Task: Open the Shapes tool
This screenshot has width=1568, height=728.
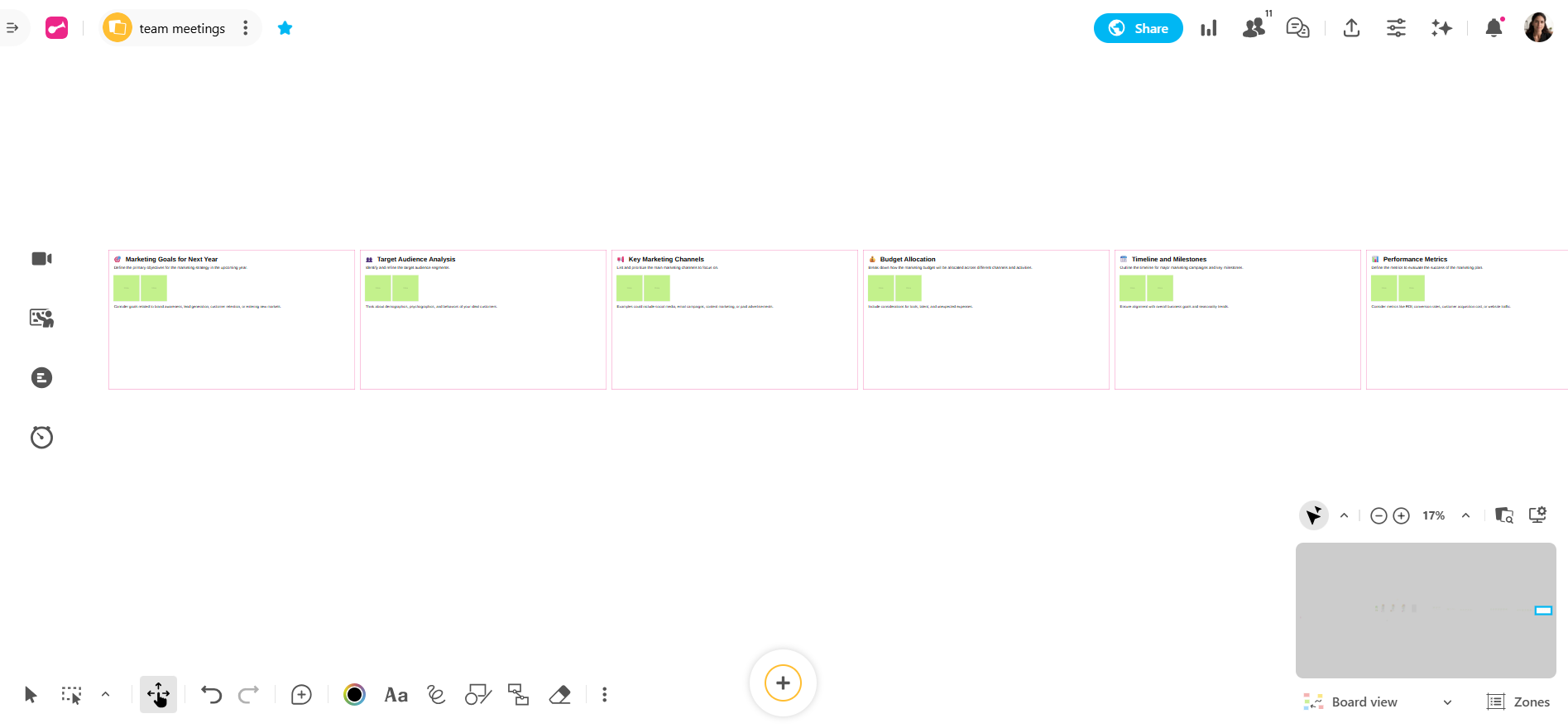Action: click(477, 695)
